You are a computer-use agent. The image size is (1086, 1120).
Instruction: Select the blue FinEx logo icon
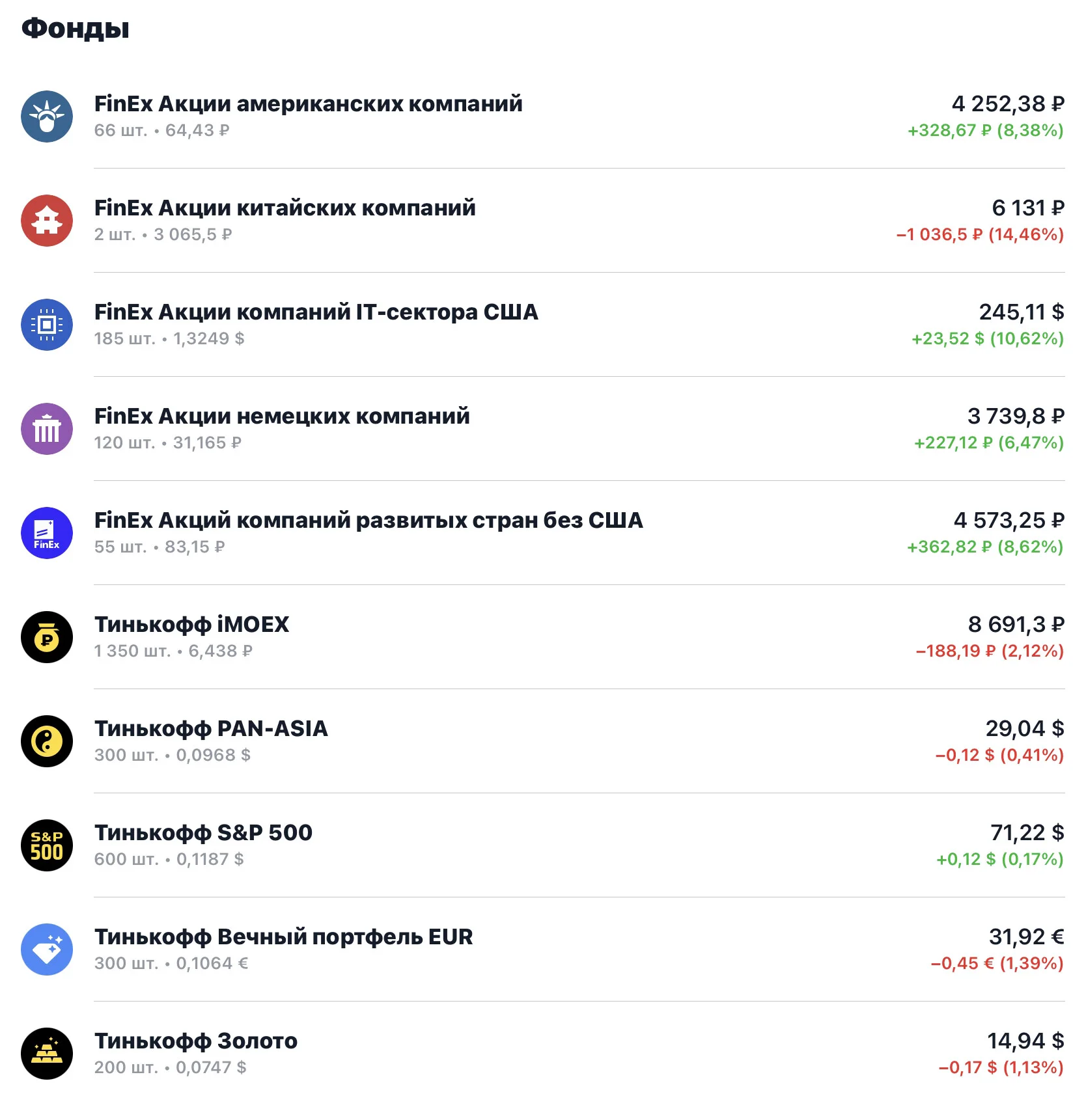47,533
